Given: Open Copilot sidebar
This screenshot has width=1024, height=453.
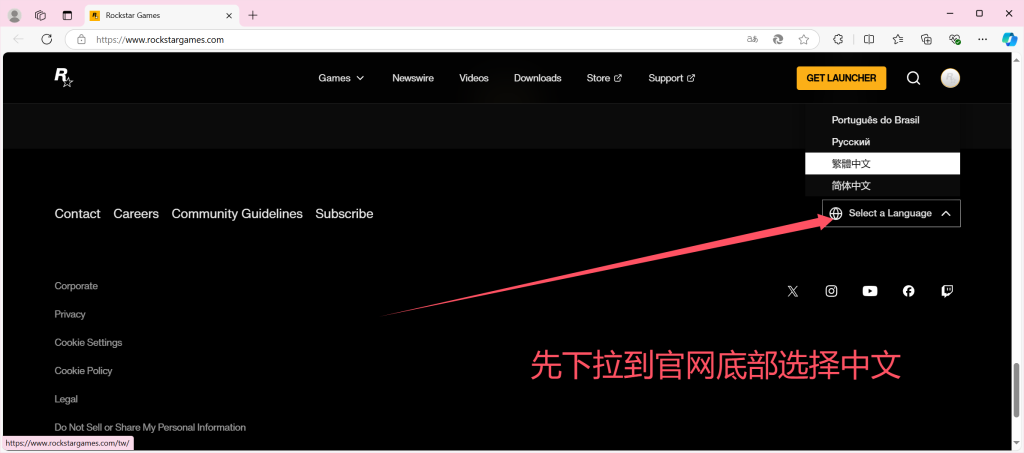Looking at the screenshot, I should tap(1010, 39).
